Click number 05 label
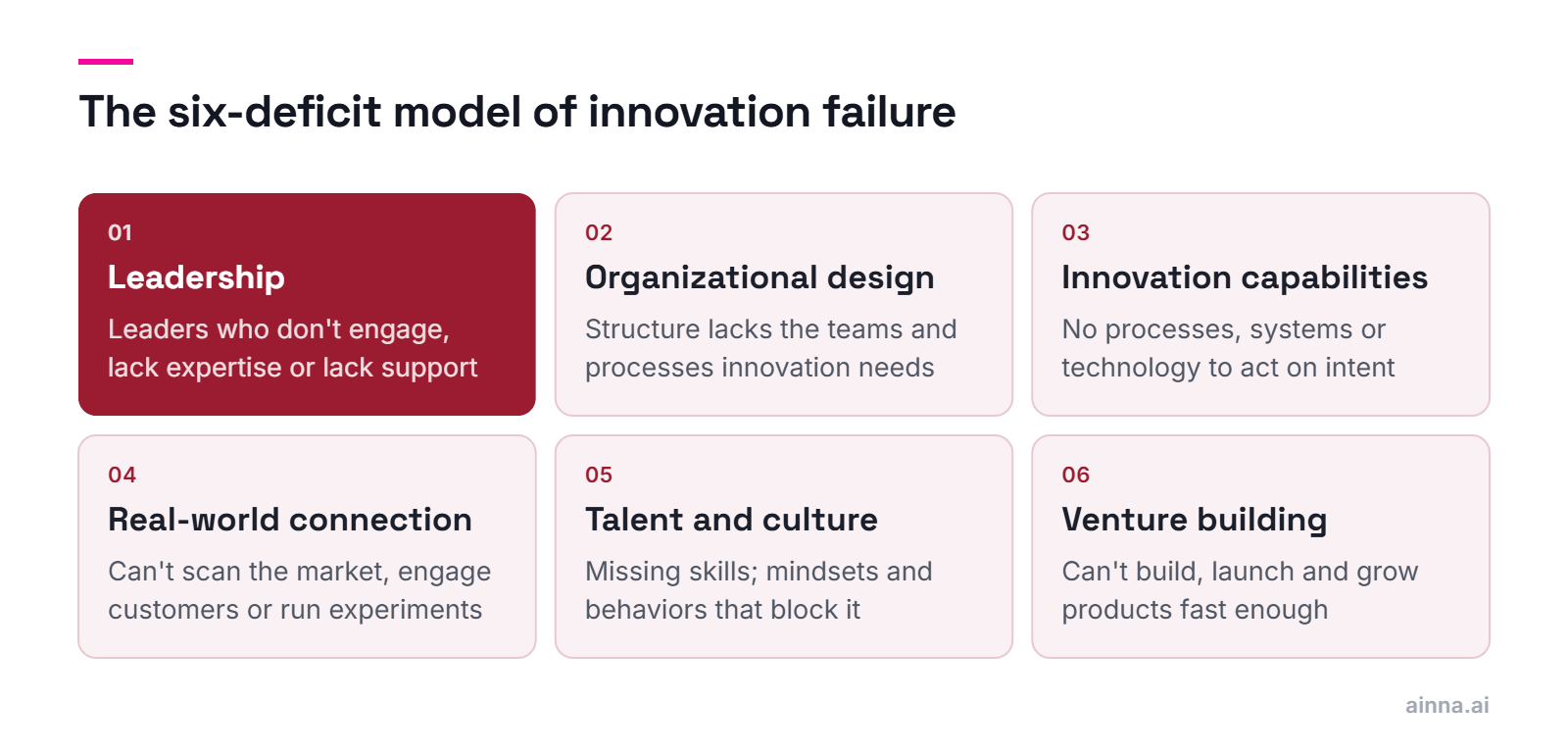The height and width of the screenshot is (752, 1568). point(599,475)
